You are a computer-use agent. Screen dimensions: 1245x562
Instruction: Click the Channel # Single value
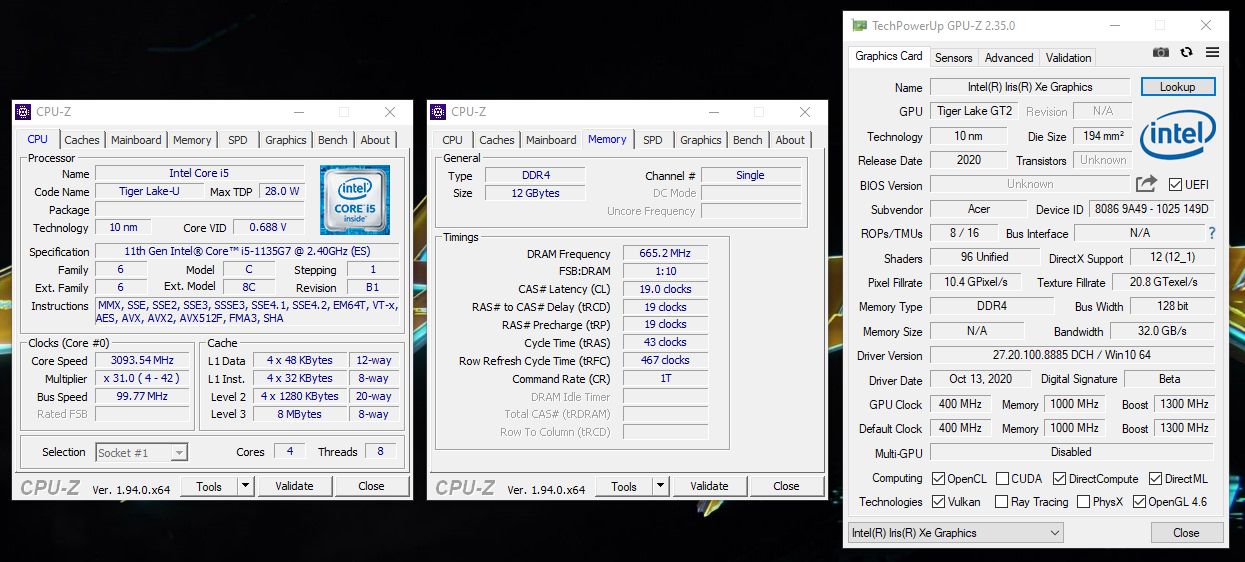(751, 175)
